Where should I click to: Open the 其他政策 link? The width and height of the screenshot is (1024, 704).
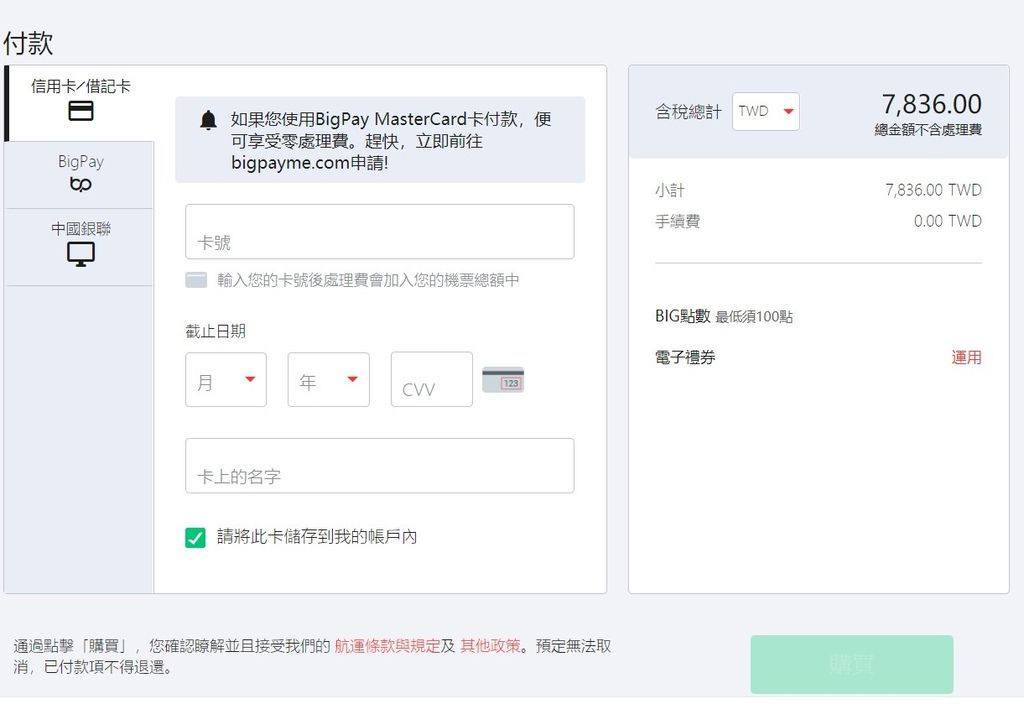(x=490, y=646)
